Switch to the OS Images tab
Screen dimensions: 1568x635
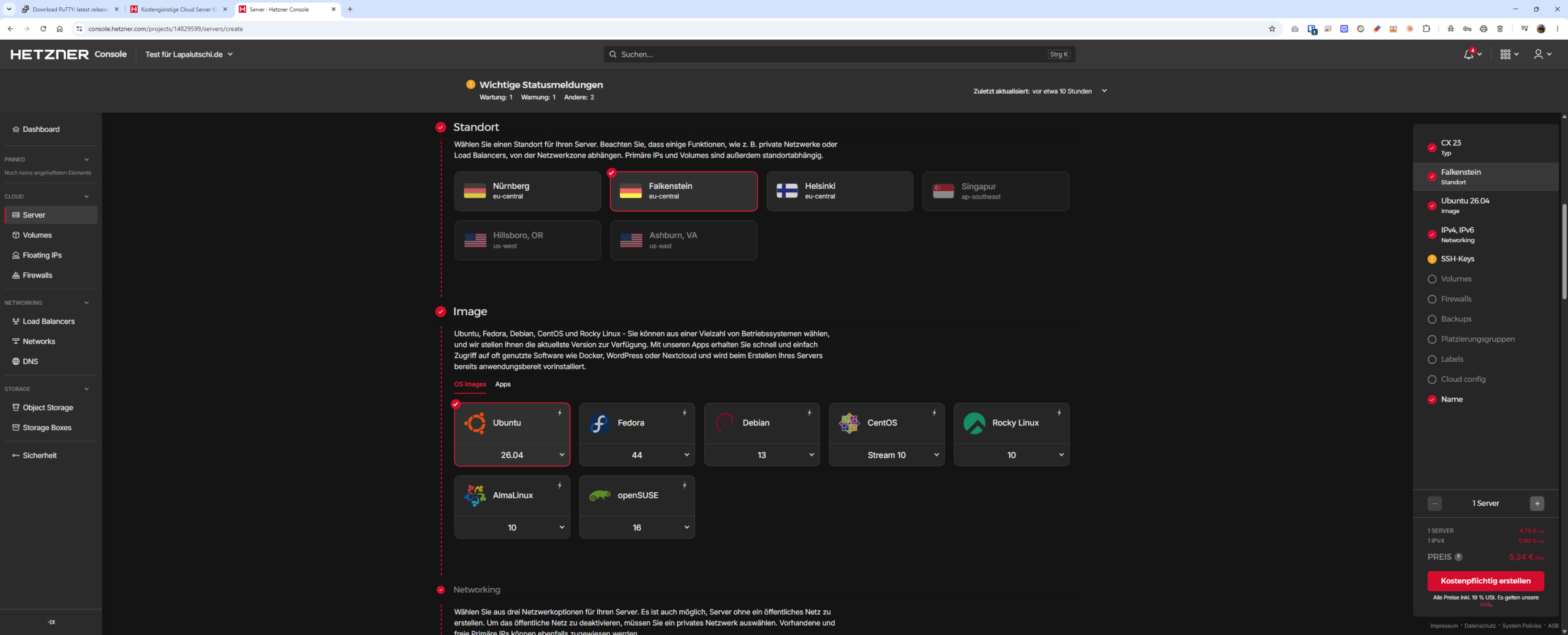pyautogui.click(x=470, y=384)
